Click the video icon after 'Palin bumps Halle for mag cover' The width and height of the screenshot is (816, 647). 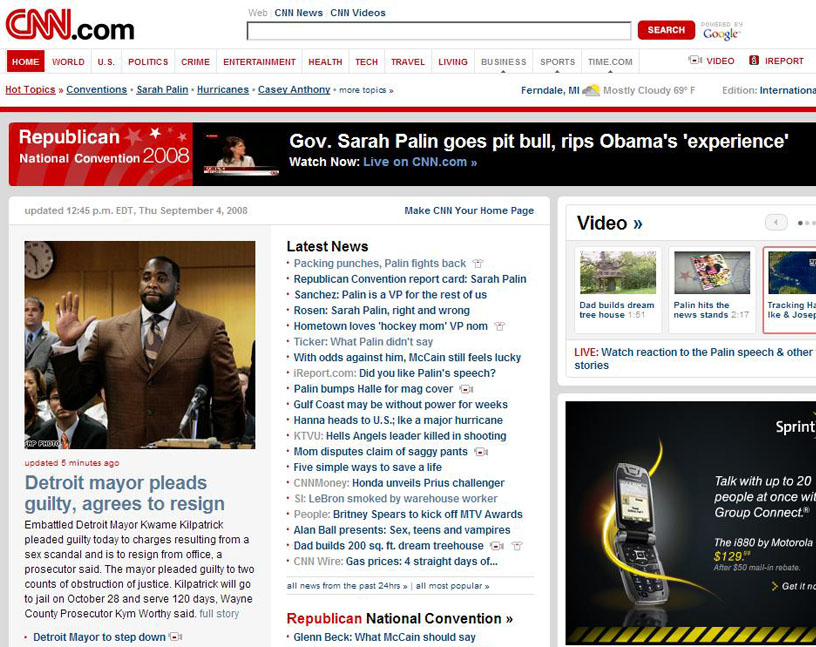coord(466,389)
